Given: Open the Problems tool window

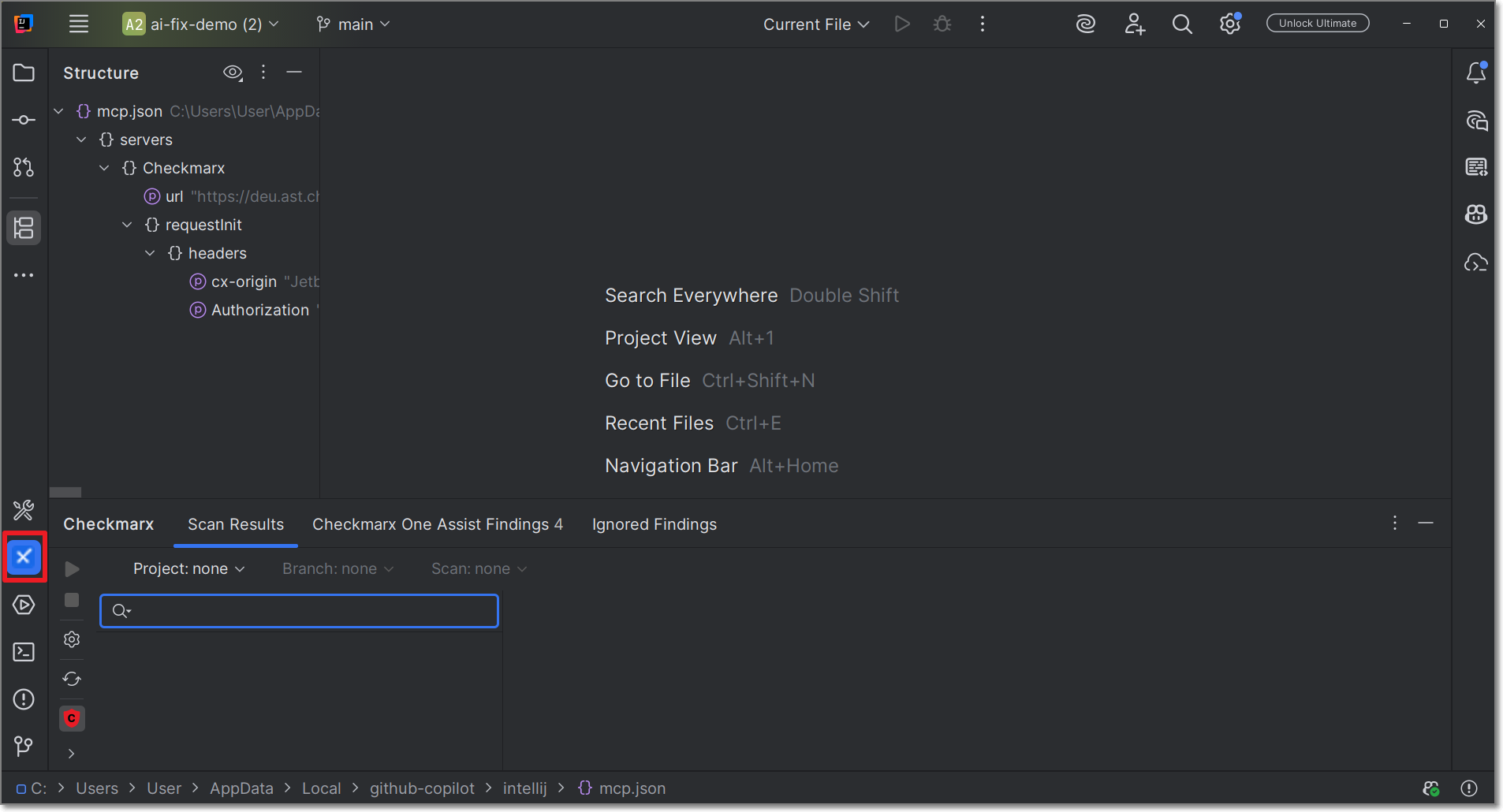Looking at the screenshot, I should coord(24,699).
